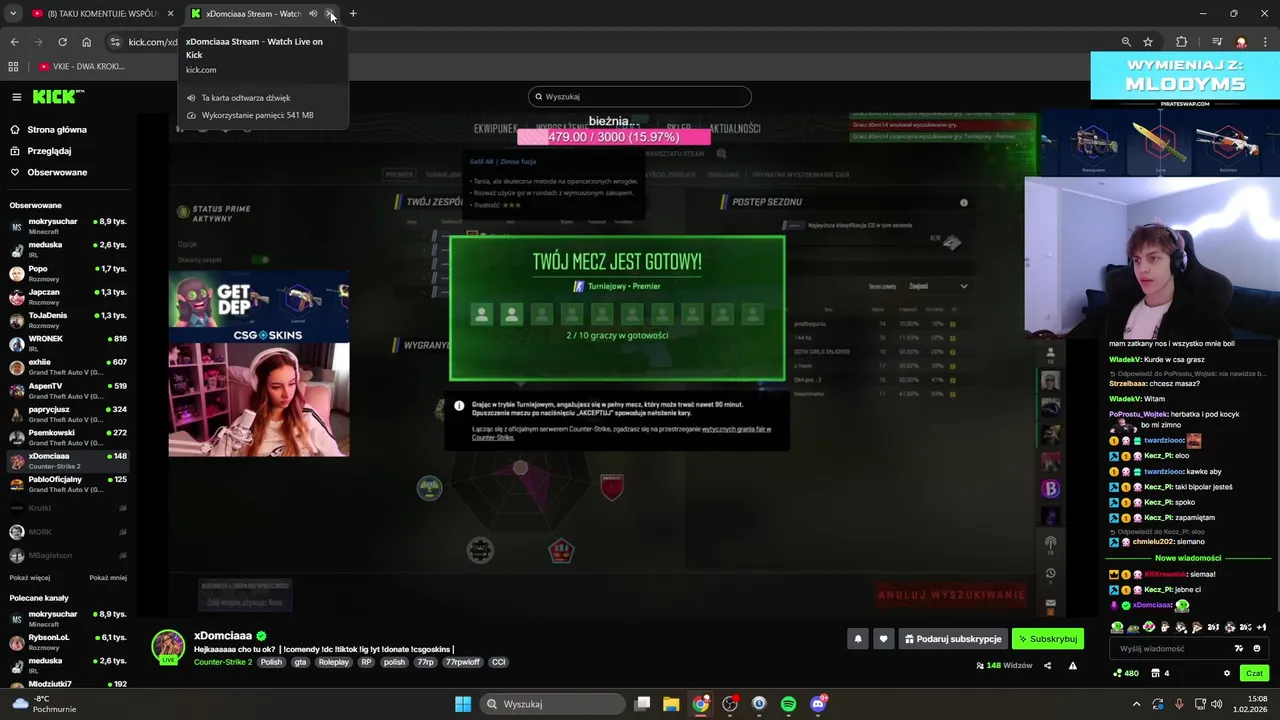Open a new browser tab
Viewport: 1280px width, 720px height.
click(x=353, y=14)
